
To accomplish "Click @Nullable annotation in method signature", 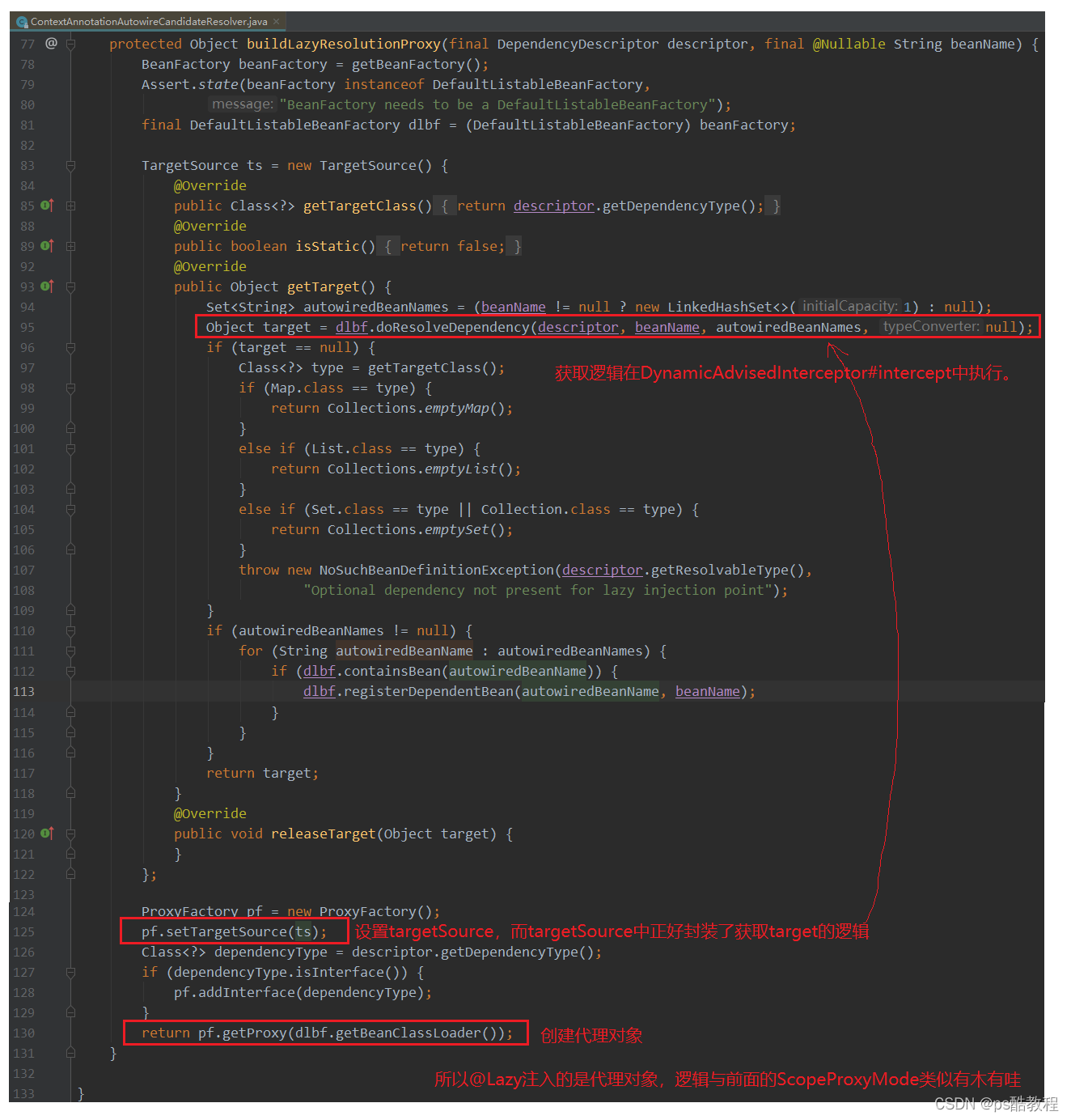I will point(849,44).
